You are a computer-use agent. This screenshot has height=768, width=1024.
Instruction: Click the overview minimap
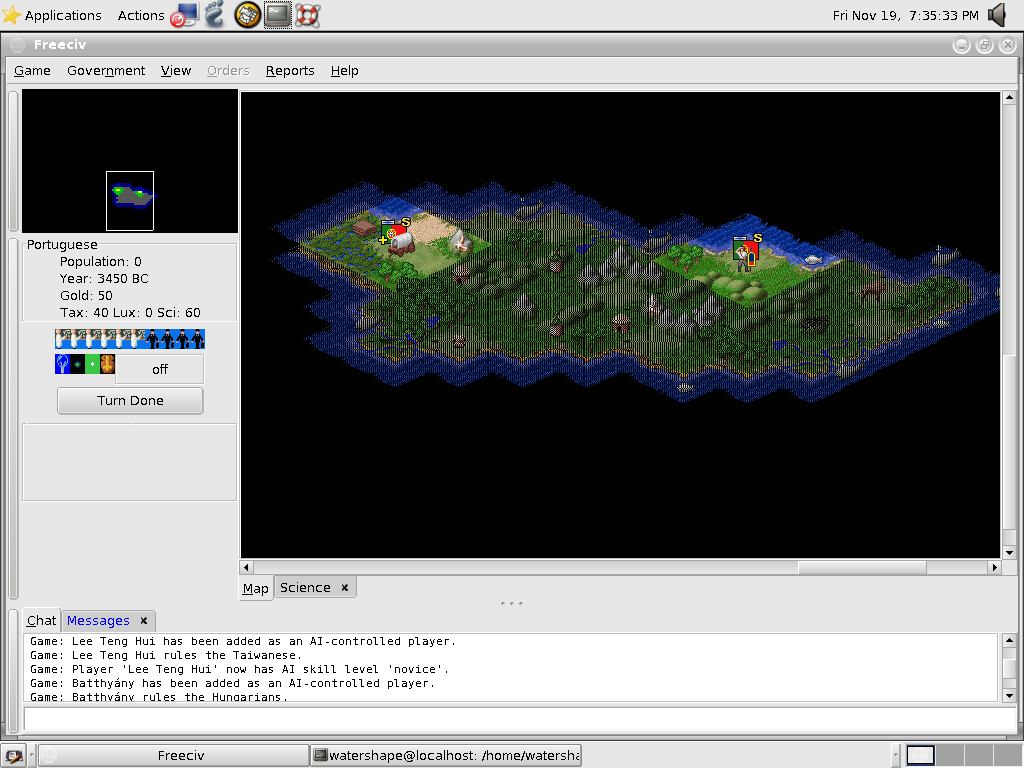coord(130,161)
